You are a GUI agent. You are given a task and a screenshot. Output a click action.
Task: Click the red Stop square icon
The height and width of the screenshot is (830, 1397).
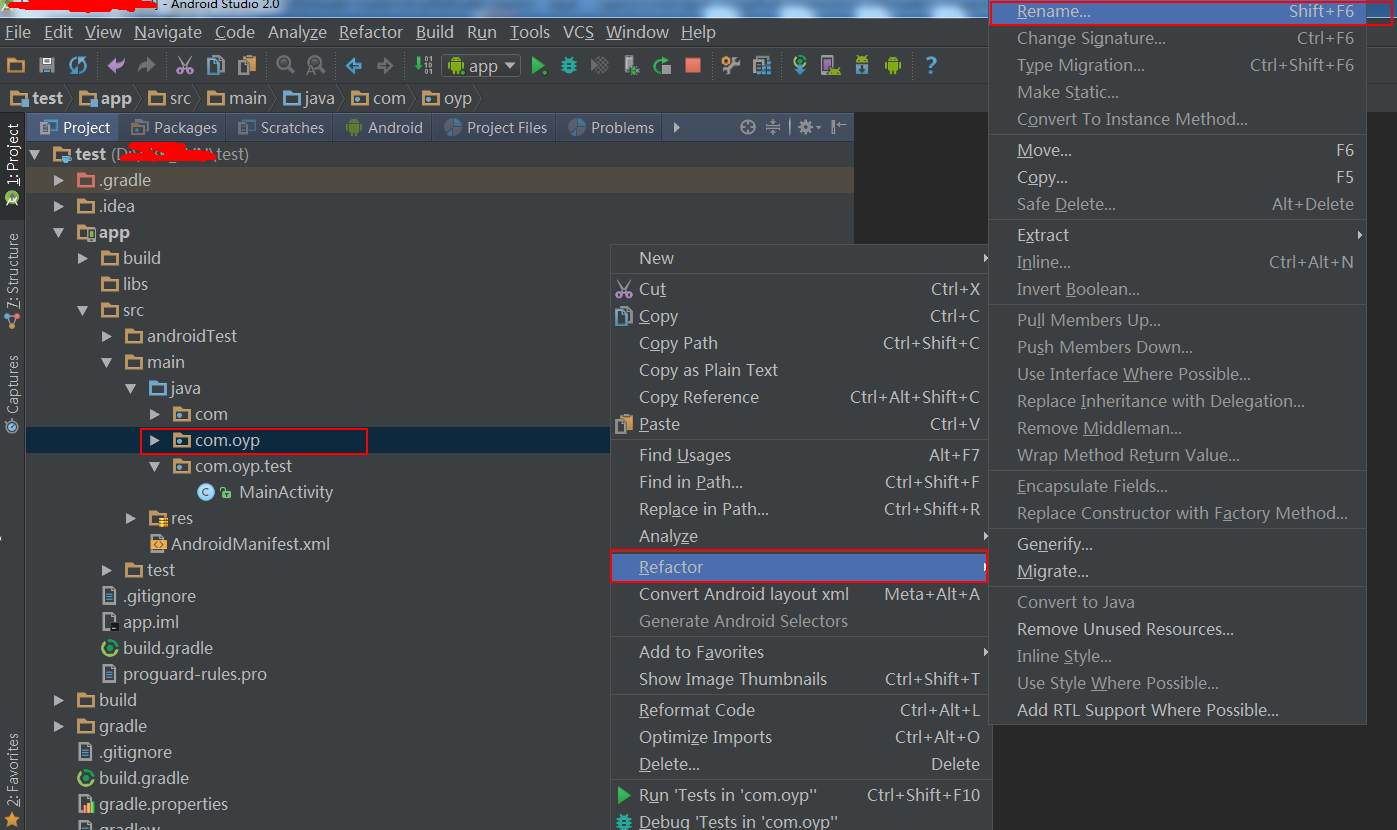tap(693, 65)
